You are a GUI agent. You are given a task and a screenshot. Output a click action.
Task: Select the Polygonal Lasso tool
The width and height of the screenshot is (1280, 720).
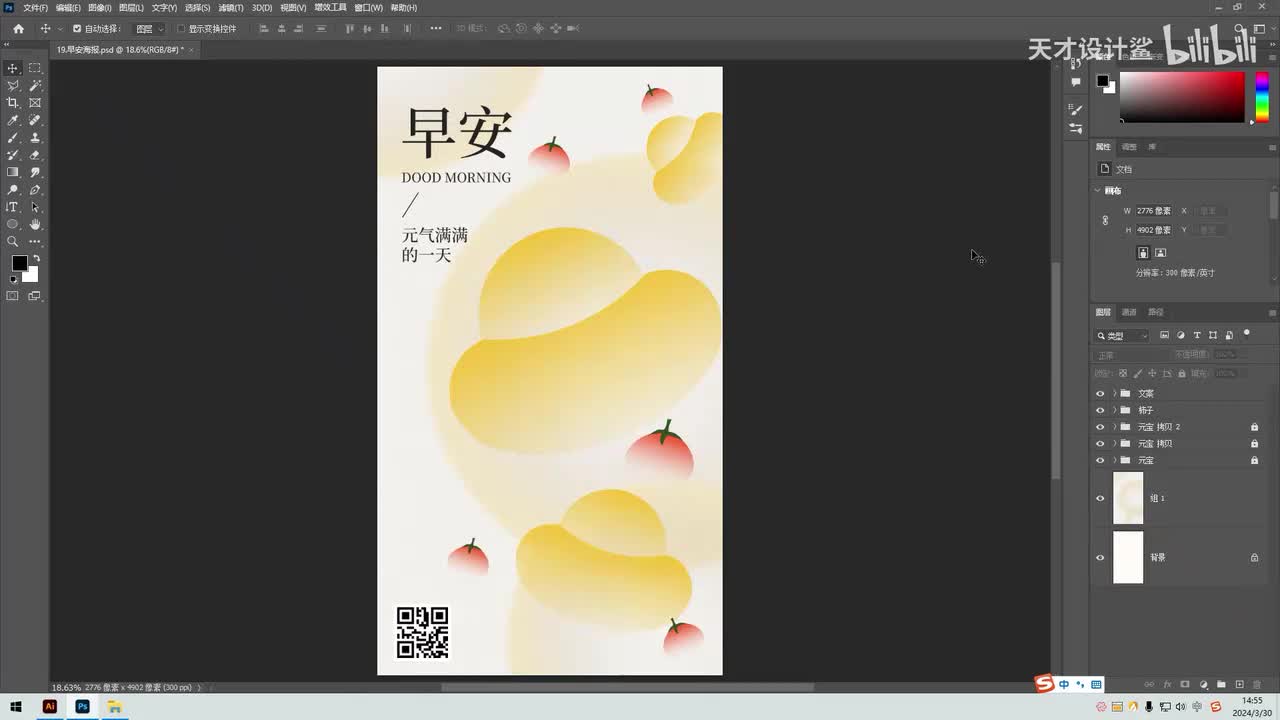[13, 86]
